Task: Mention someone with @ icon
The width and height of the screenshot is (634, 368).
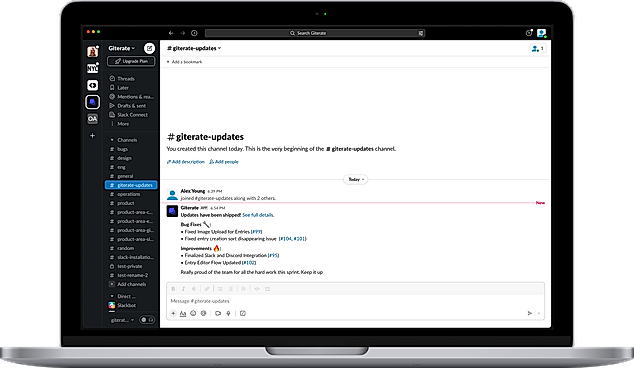Action: 204,313
